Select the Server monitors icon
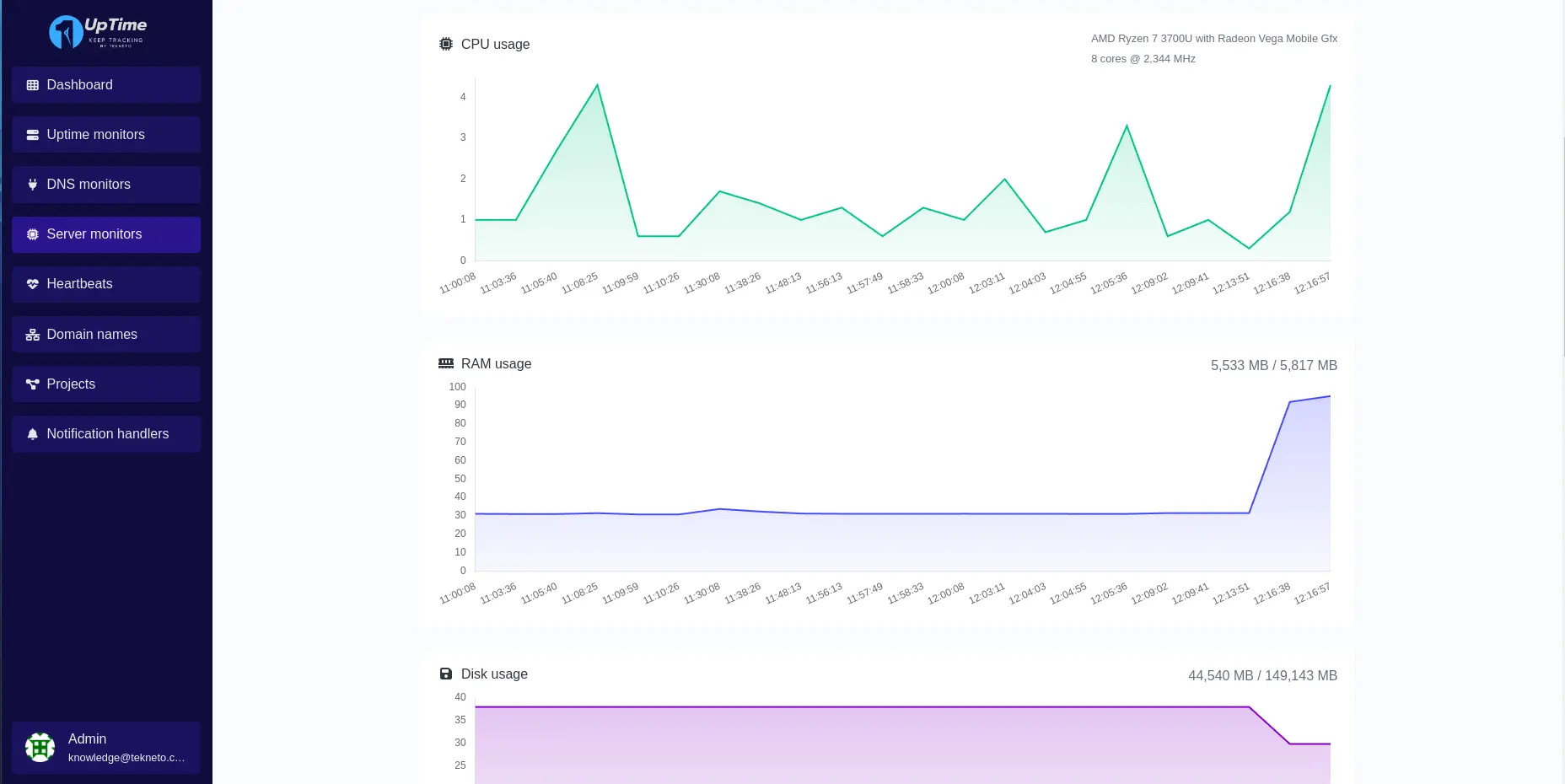 click(32, 234)
